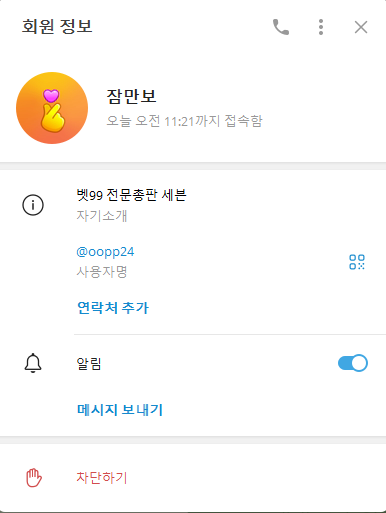Show the QR code for username
This screenshot has height=513, width=386.
pyautogui.click(x=357, y=262)
